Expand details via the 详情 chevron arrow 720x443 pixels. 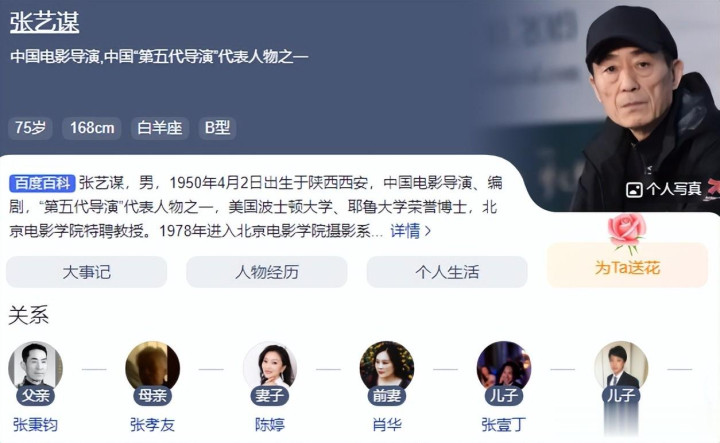coord(428,231)
